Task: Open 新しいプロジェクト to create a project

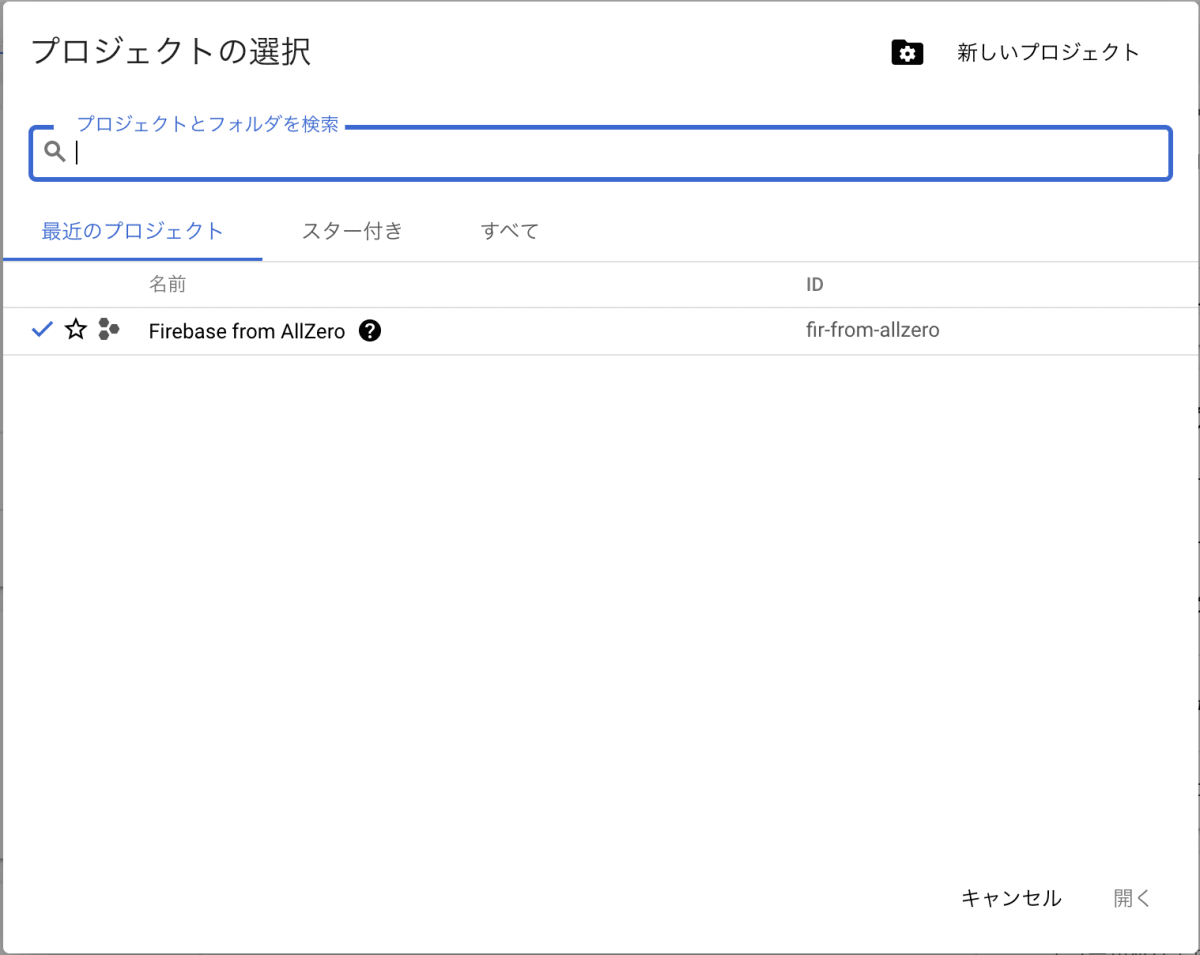Action: (1048, 53)
